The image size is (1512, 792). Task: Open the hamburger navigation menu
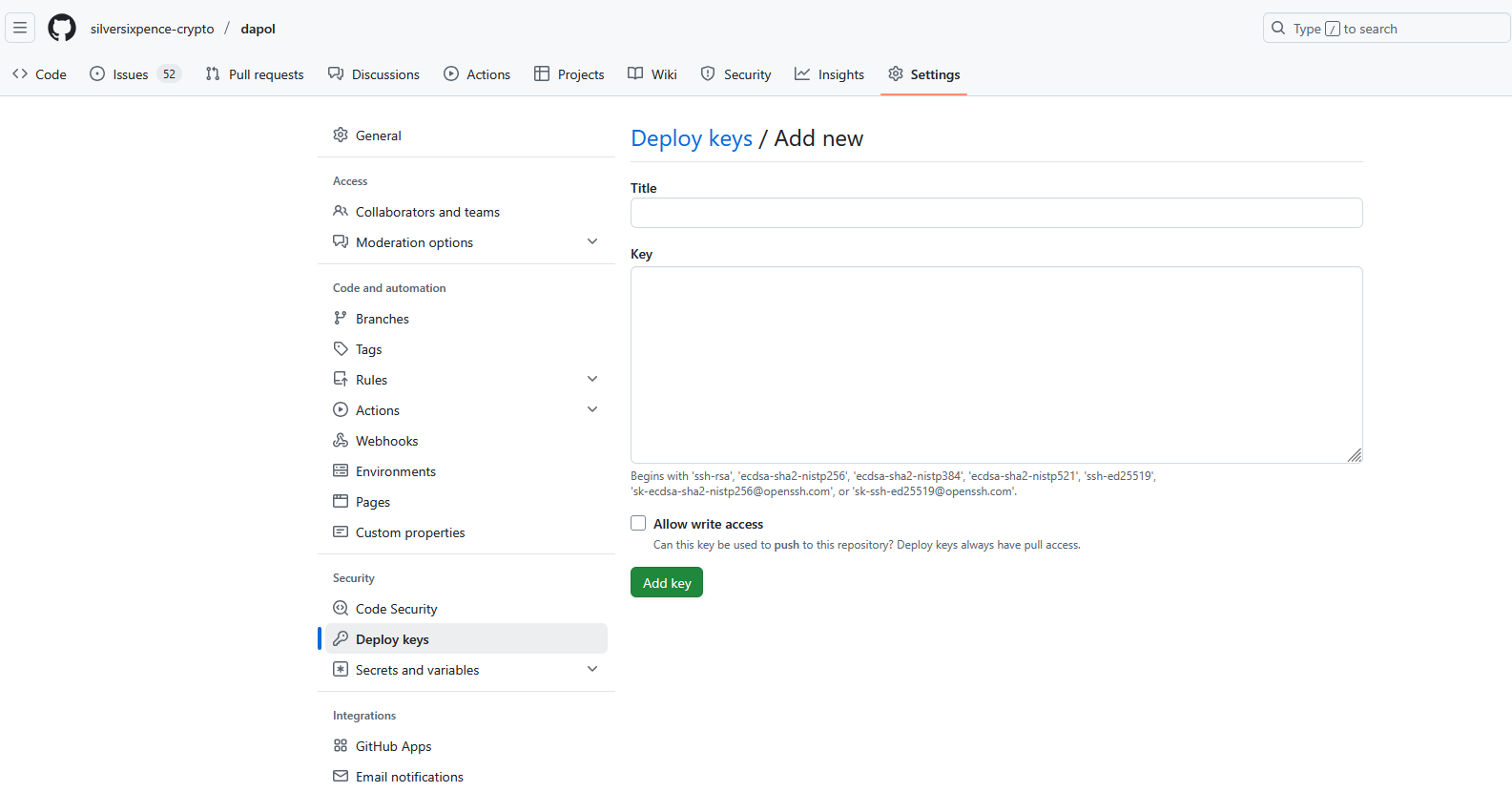(20, 29)
